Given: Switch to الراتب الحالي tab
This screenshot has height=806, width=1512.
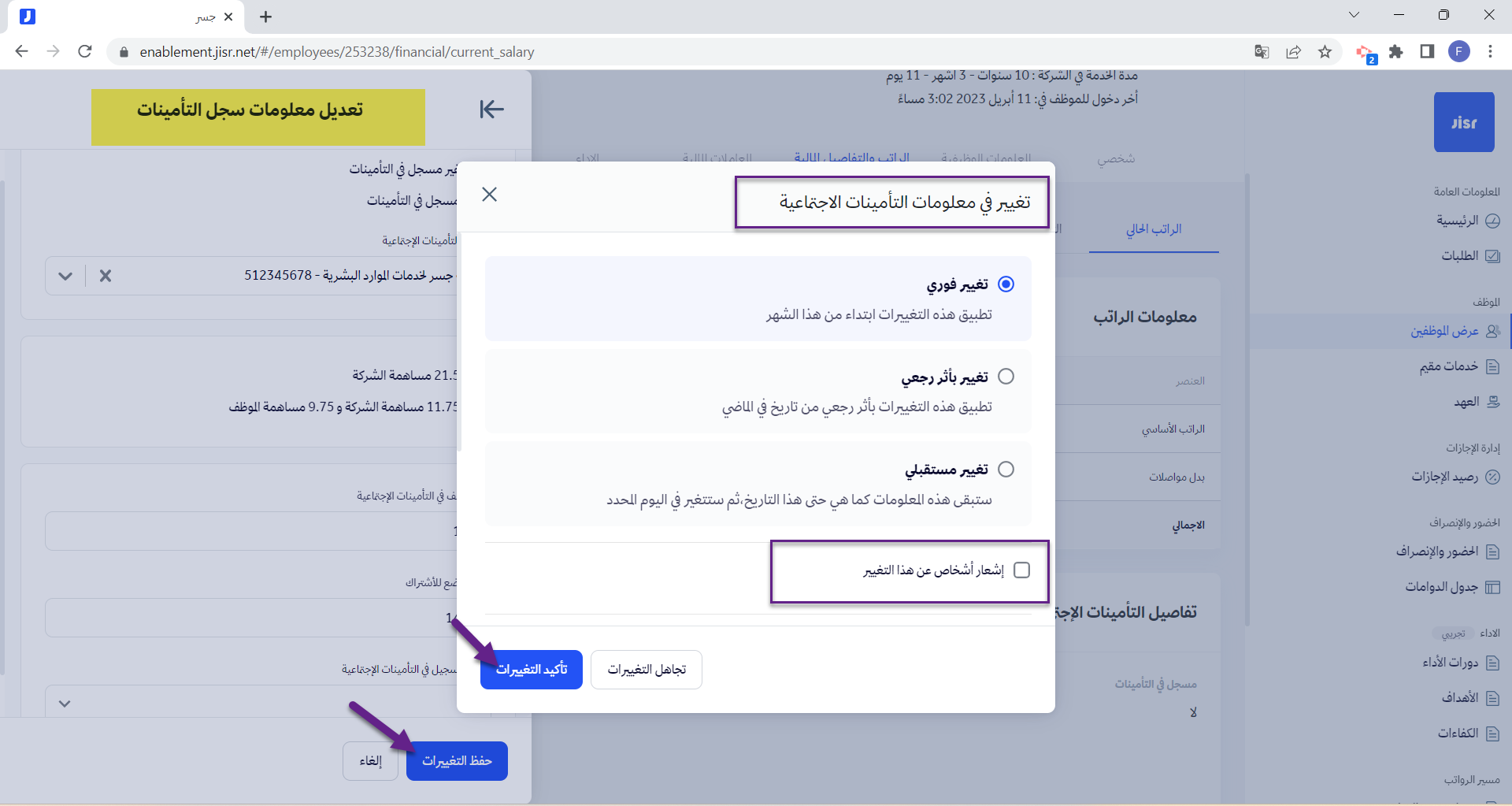Looking at the screenshot, I should 1153,229.
